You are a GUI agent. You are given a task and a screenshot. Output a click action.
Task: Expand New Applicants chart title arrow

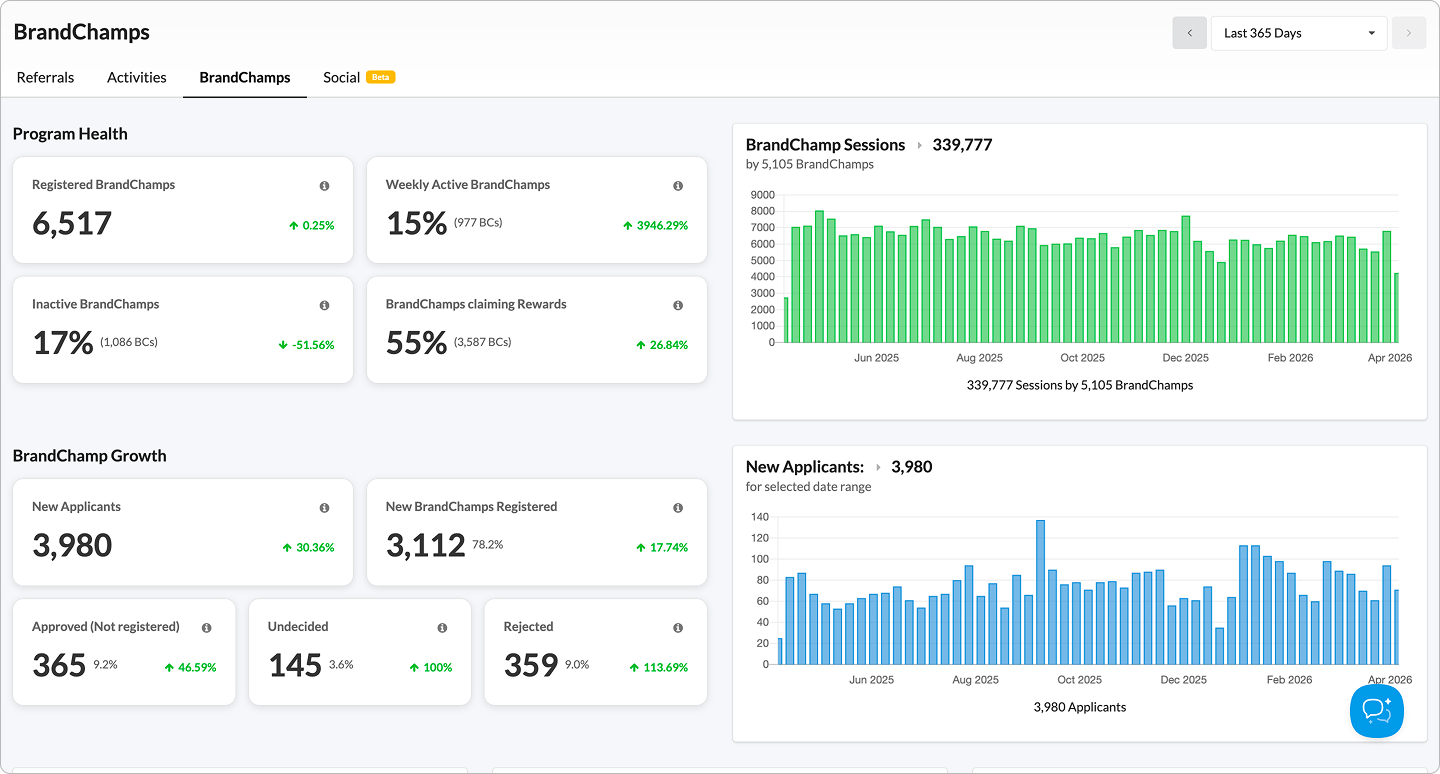878,468
